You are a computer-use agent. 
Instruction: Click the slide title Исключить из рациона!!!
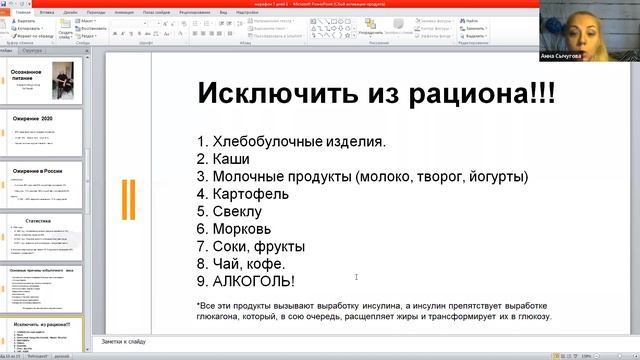coord(376,93)
